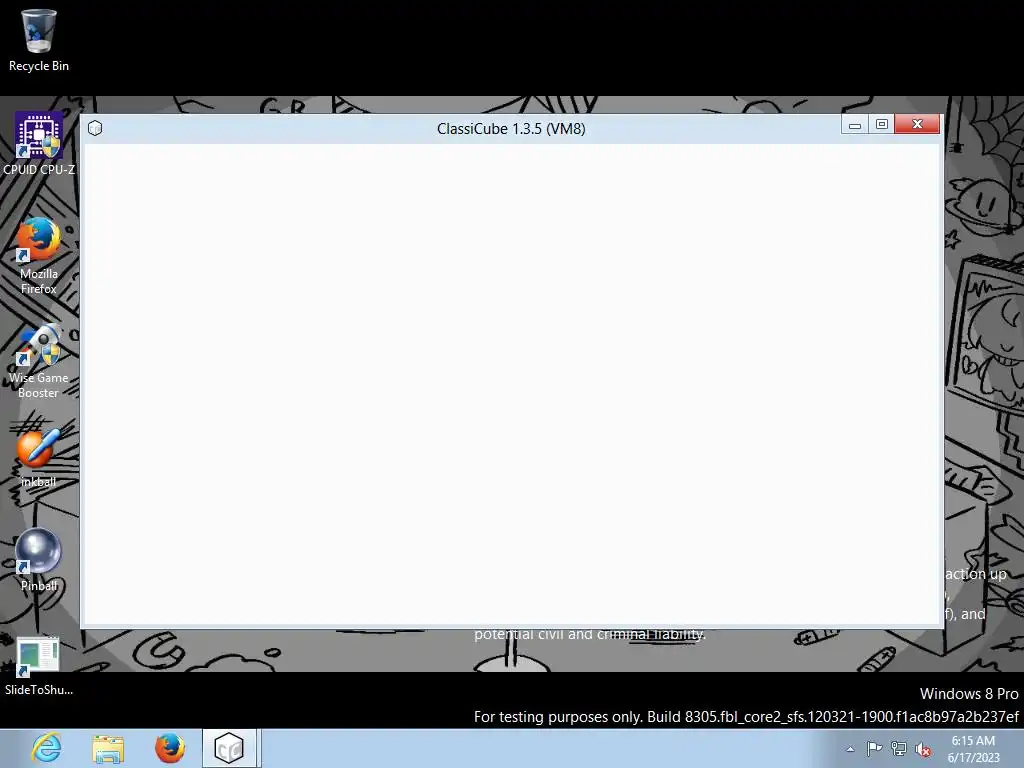Open the network tray icon

tap(899, 749)
